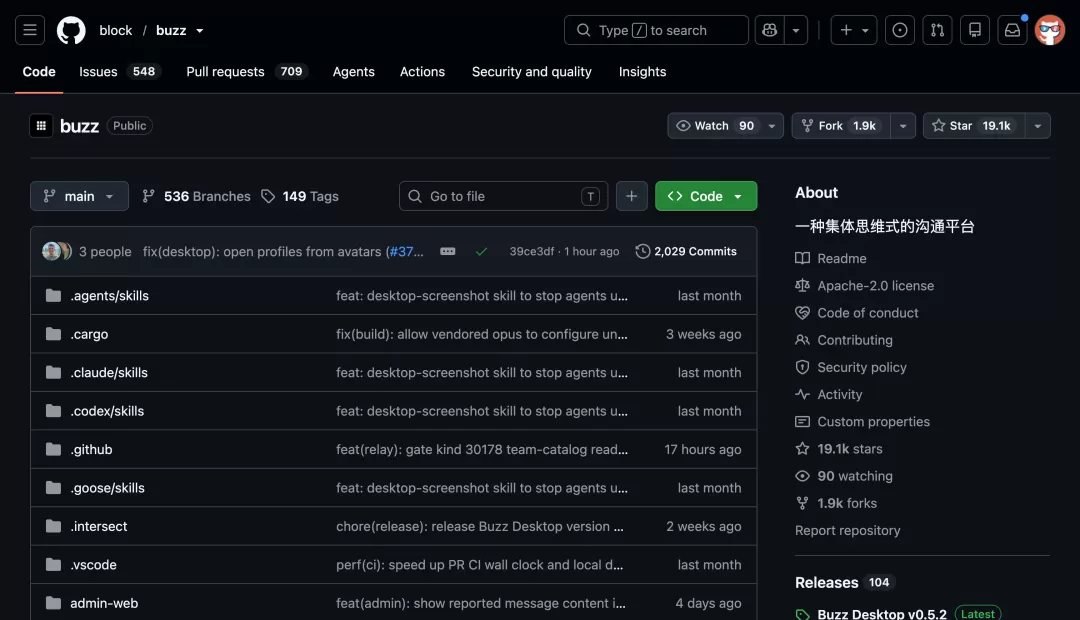The height and width of the screenshot is (620, 1080).
Task: Open the create new plus menu
Action: 854,30
